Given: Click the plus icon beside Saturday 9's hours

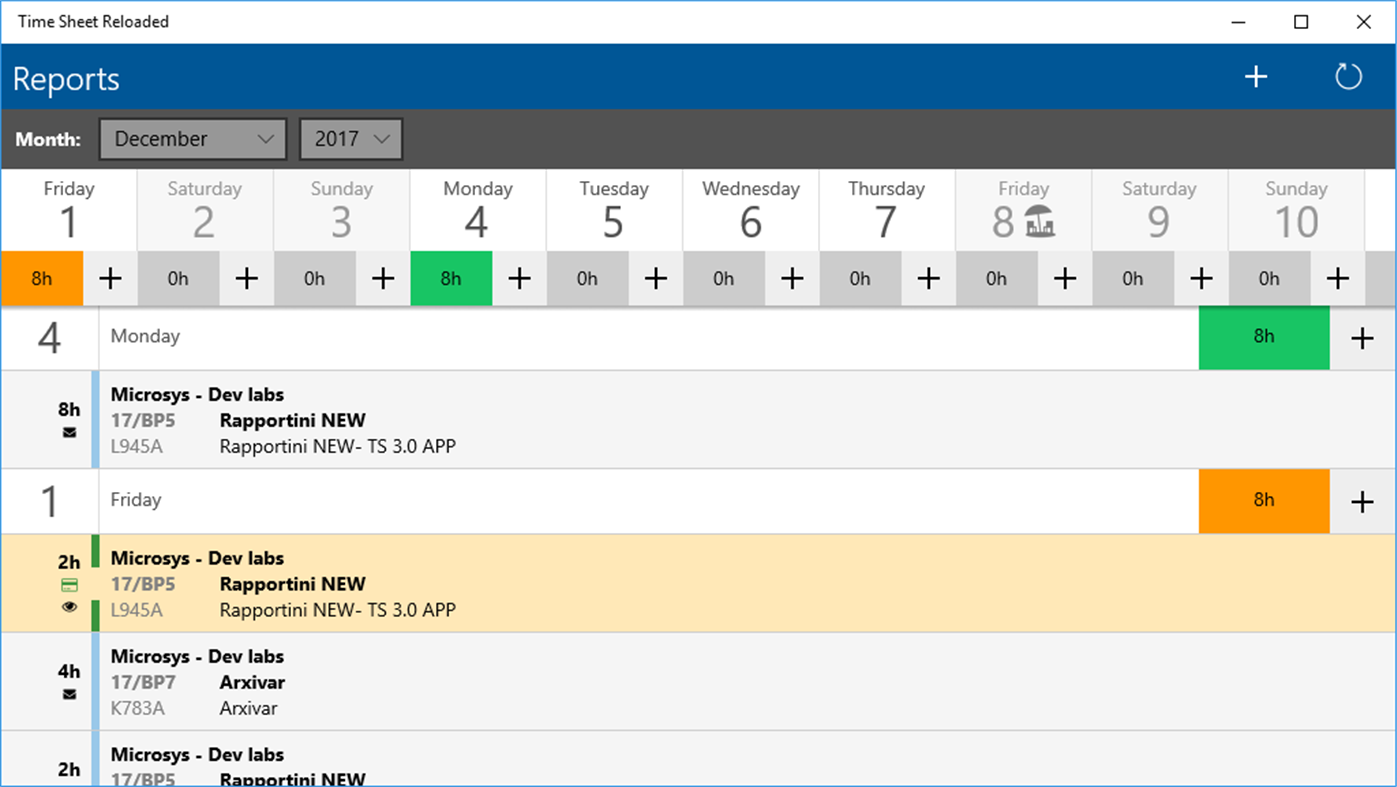Looking at the screenshot, I should (1201, 279).
